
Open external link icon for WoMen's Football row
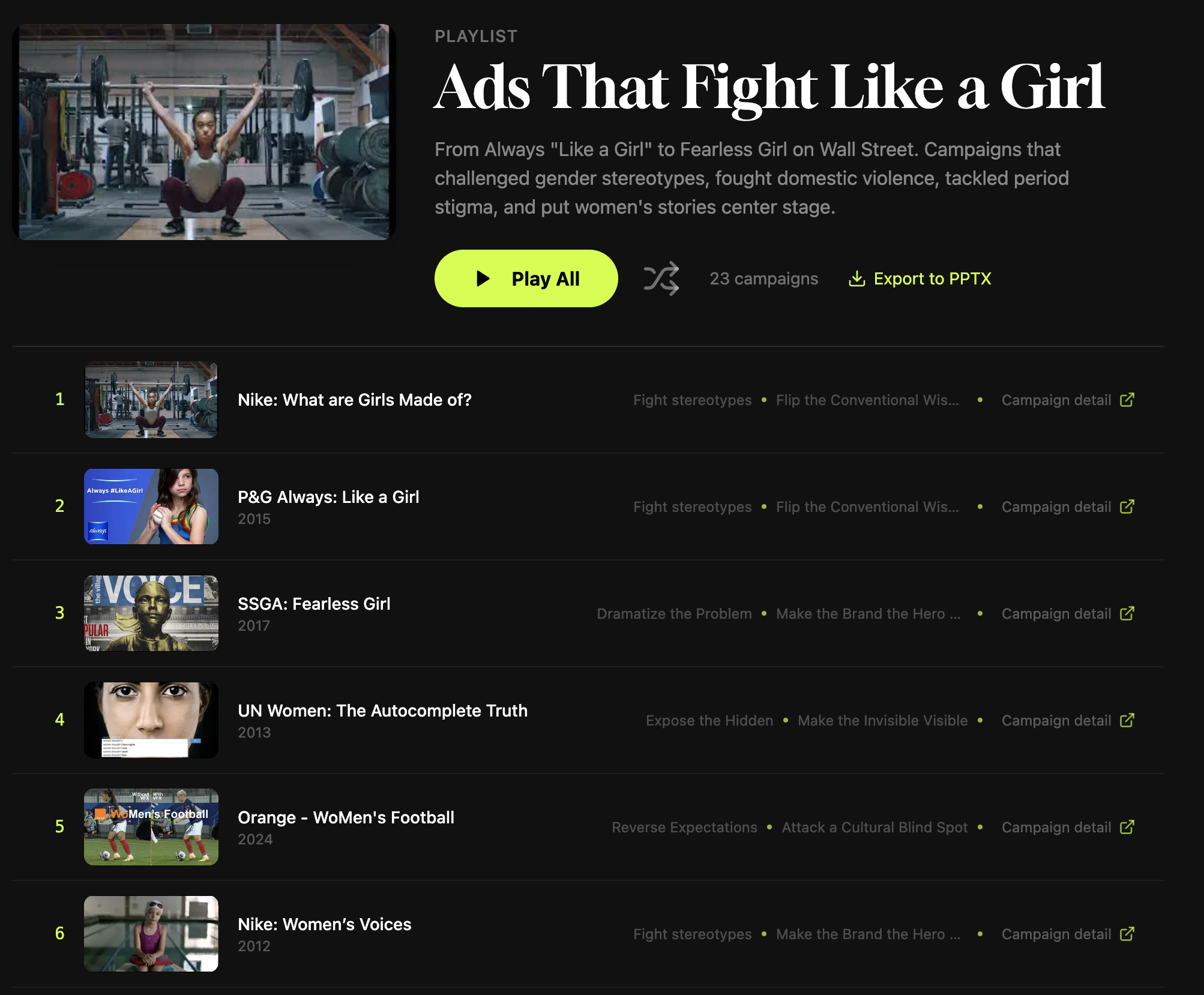point(1127,827)
